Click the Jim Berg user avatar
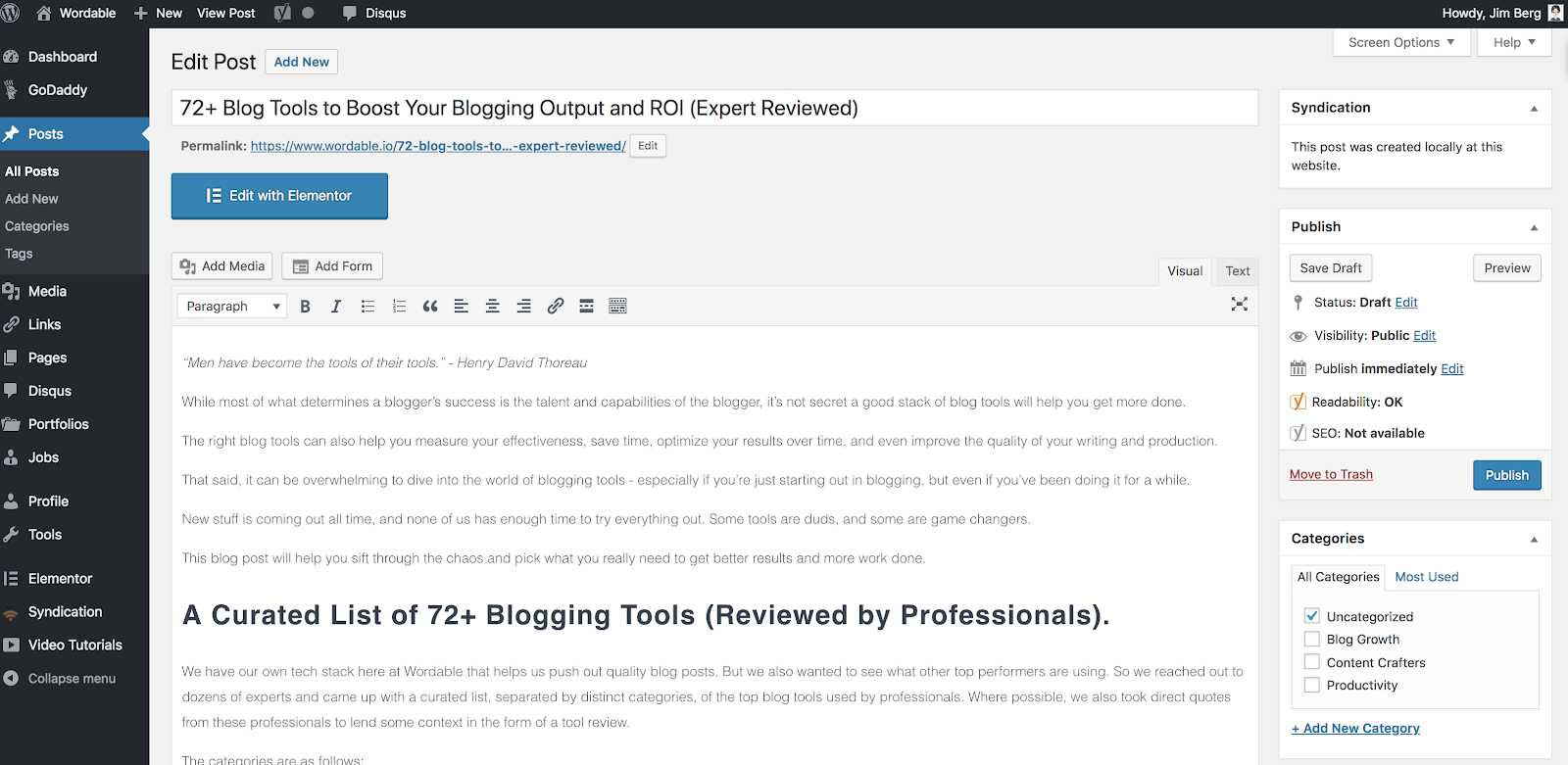1568x765 pixels. [1555, 13]
